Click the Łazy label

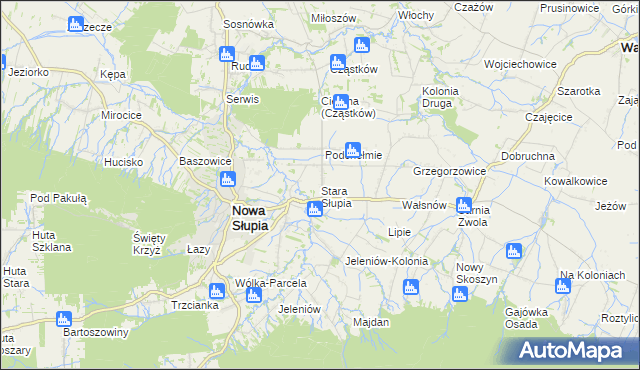(198, 249)
